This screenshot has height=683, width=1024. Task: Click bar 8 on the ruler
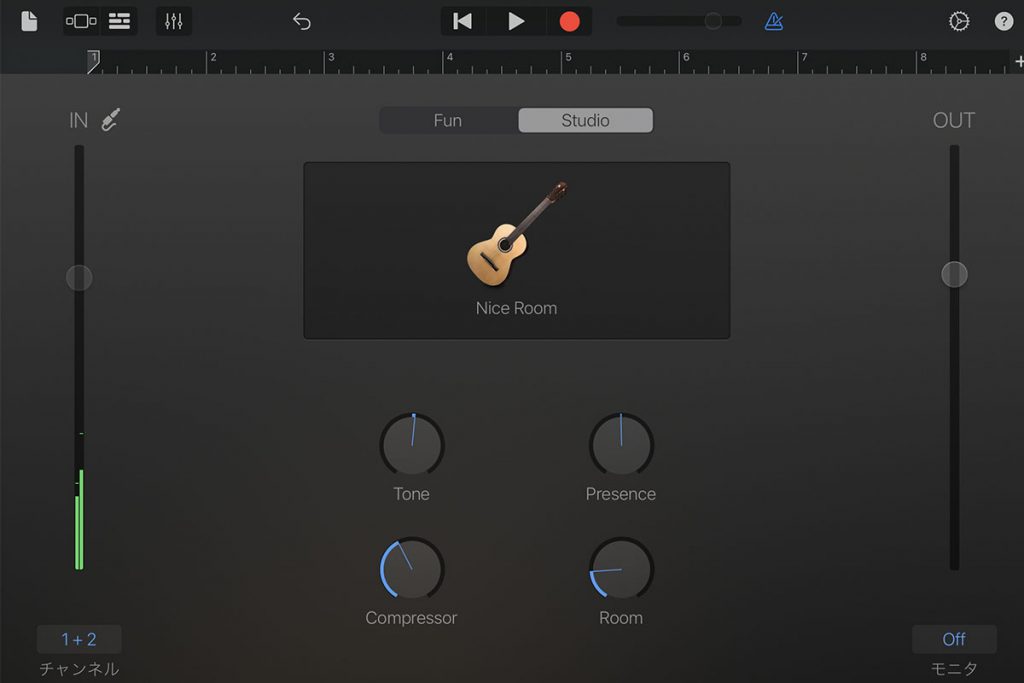click(x=923, y=58)
